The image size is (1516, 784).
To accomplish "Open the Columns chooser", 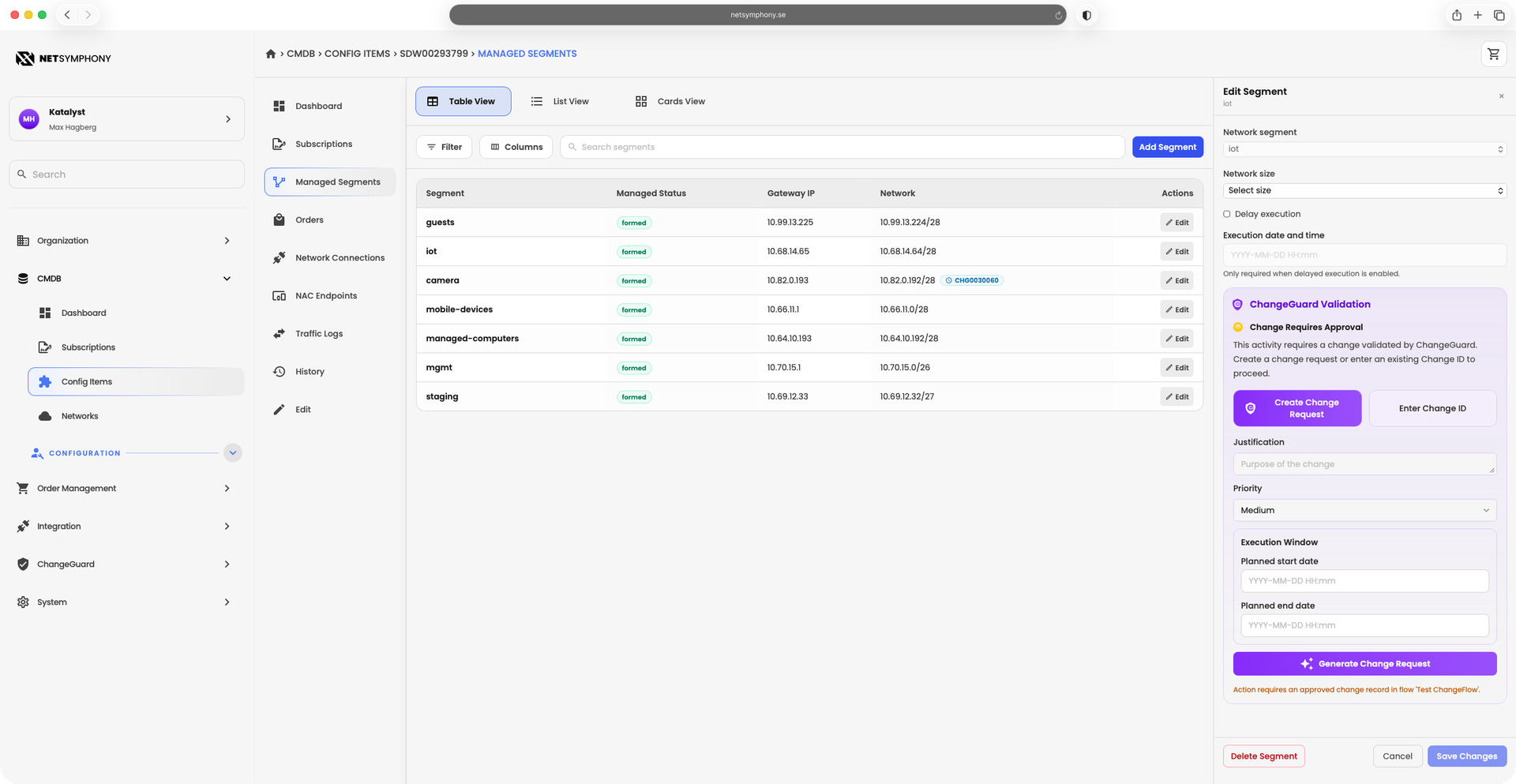I will [516, 147].
